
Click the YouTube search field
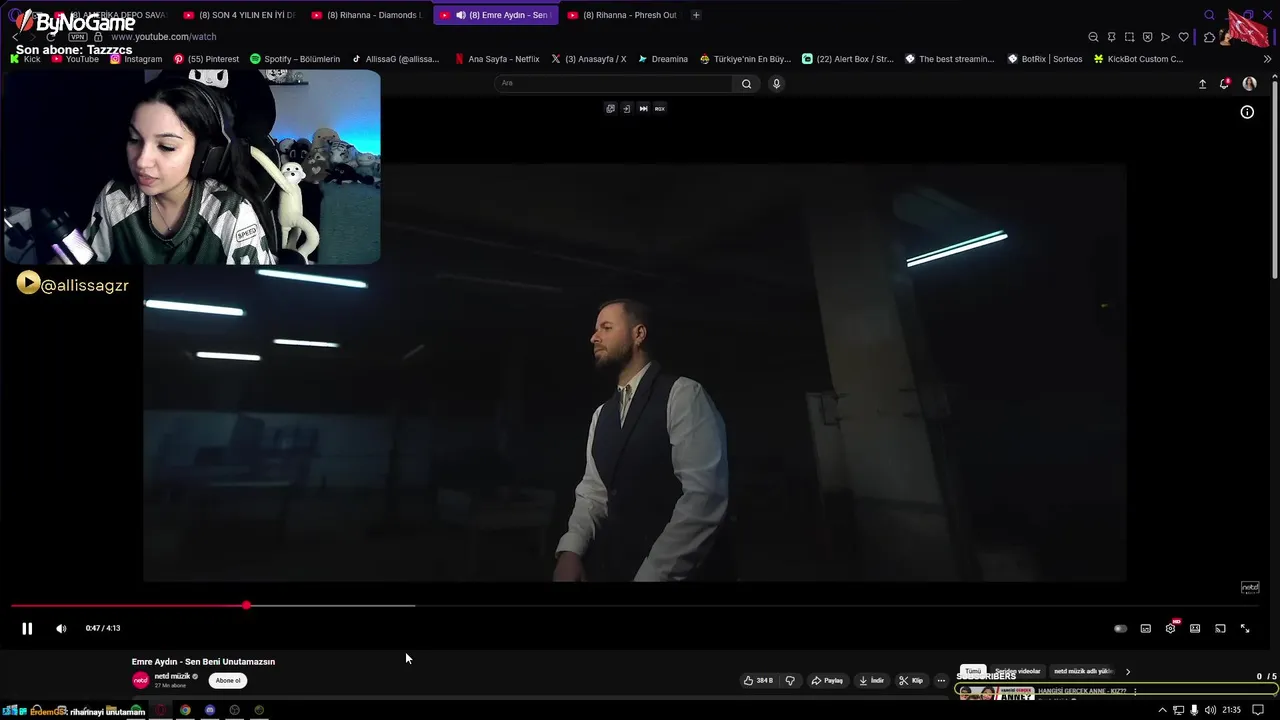click(x=614, y=83)
